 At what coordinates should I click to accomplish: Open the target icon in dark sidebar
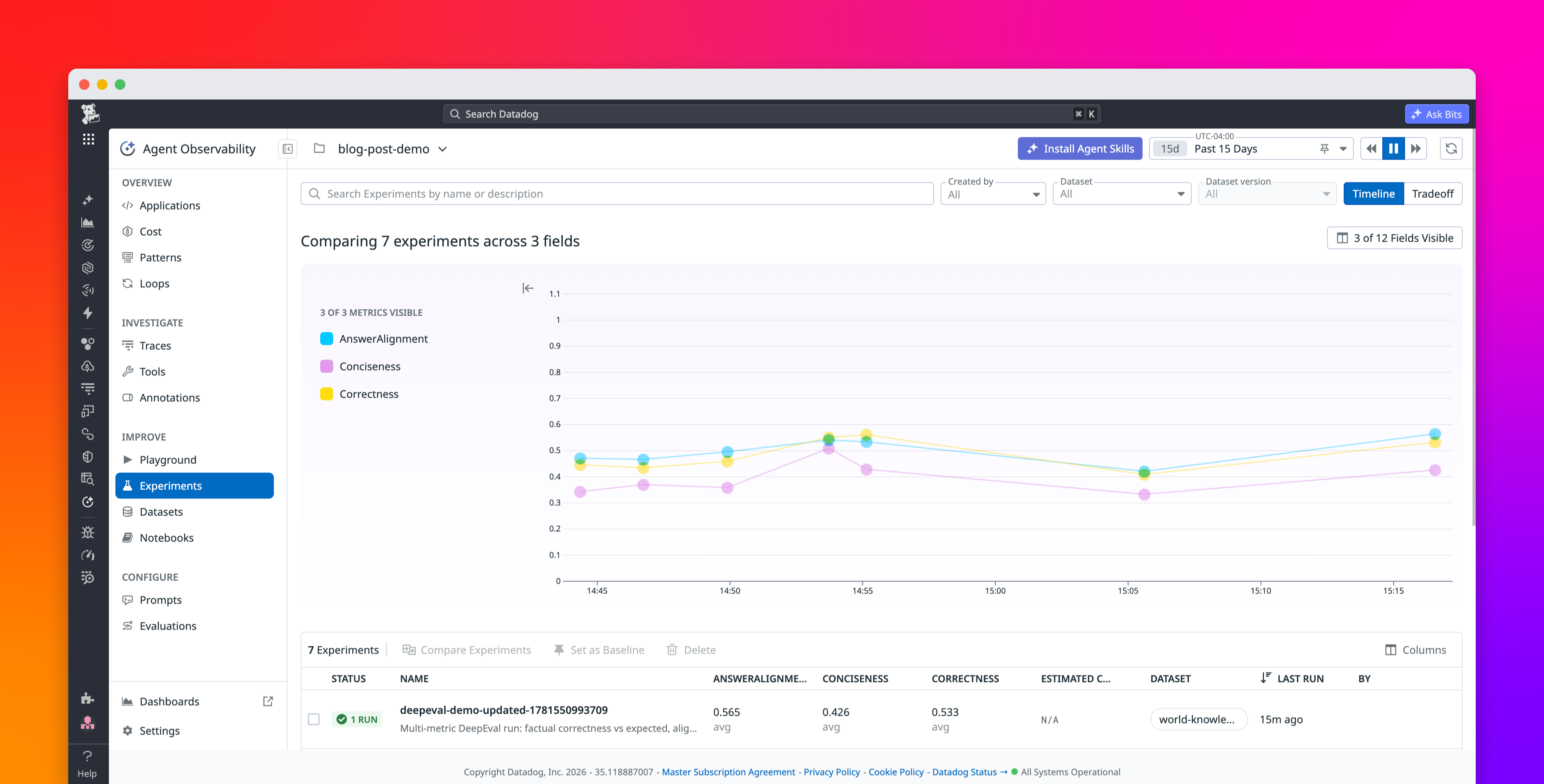(x=87, y=245)
